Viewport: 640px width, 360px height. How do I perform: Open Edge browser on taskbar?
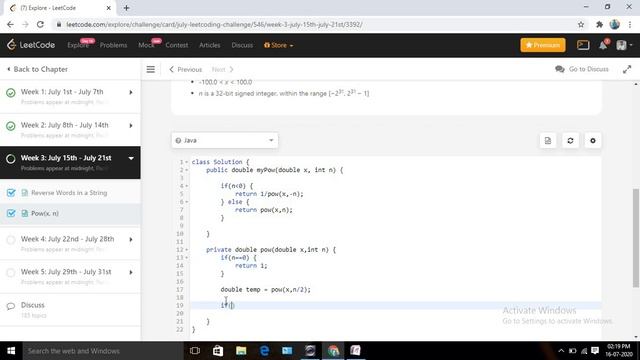click(264, 351)
